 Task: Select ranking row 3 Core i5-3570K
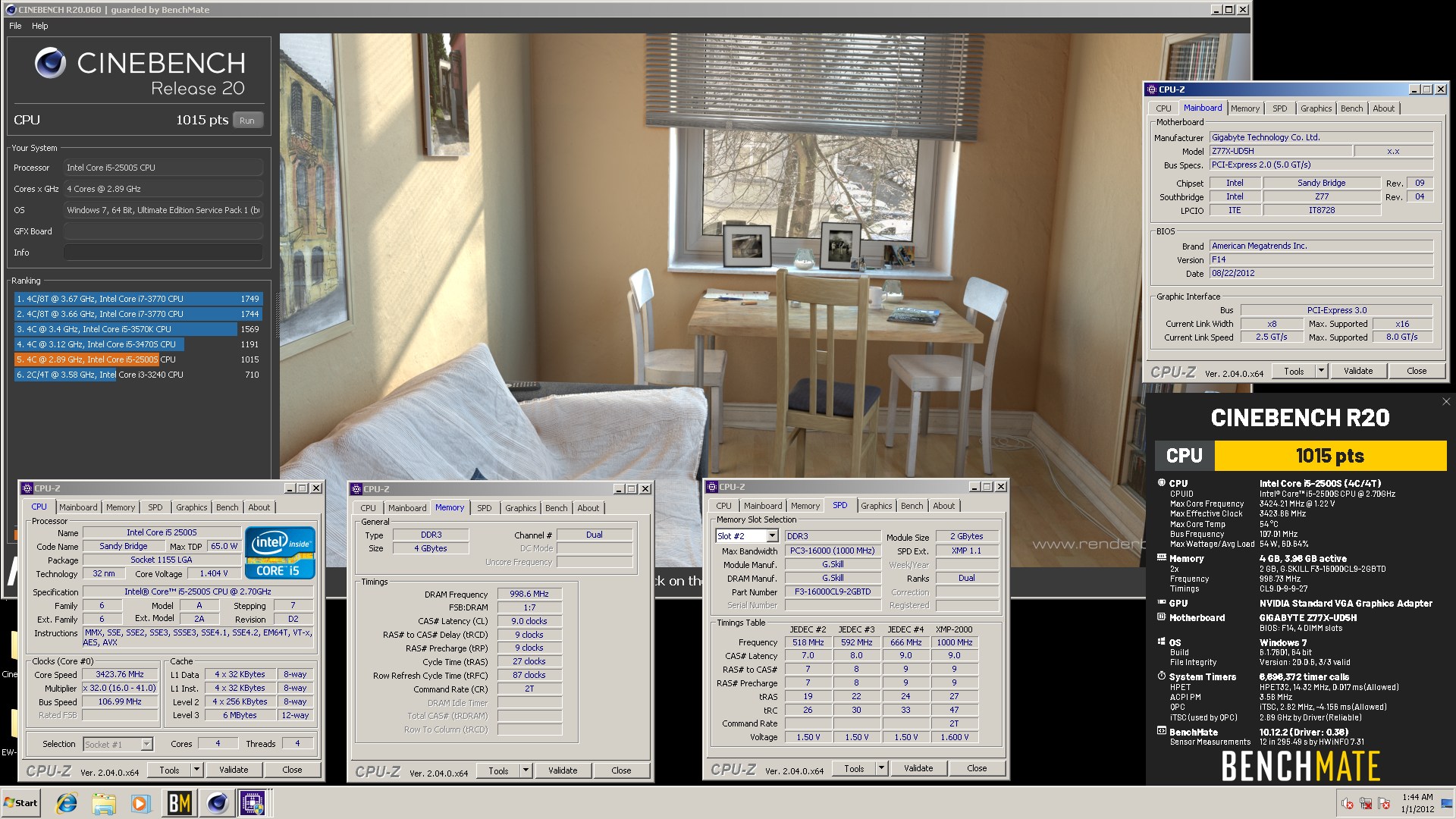[x=137, y=329]
